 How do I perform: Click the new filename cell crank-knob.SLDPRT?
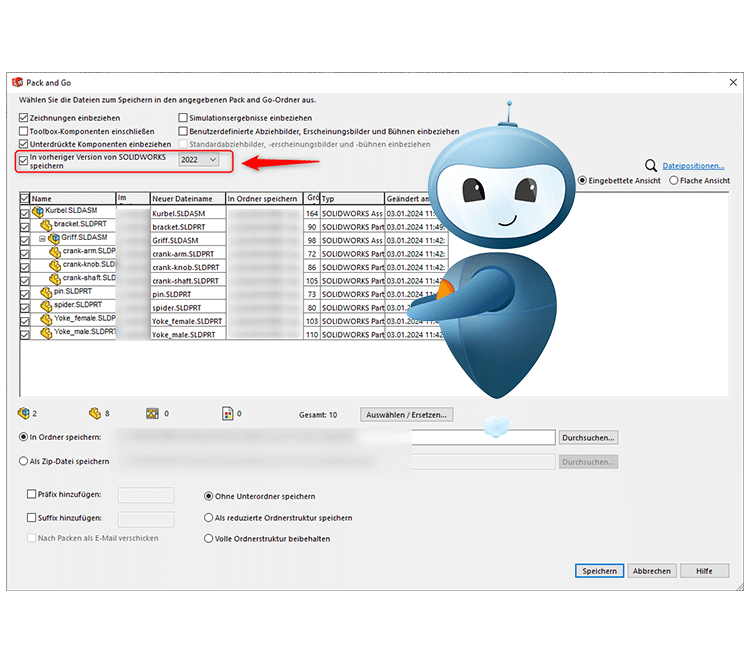click(188, 267)
